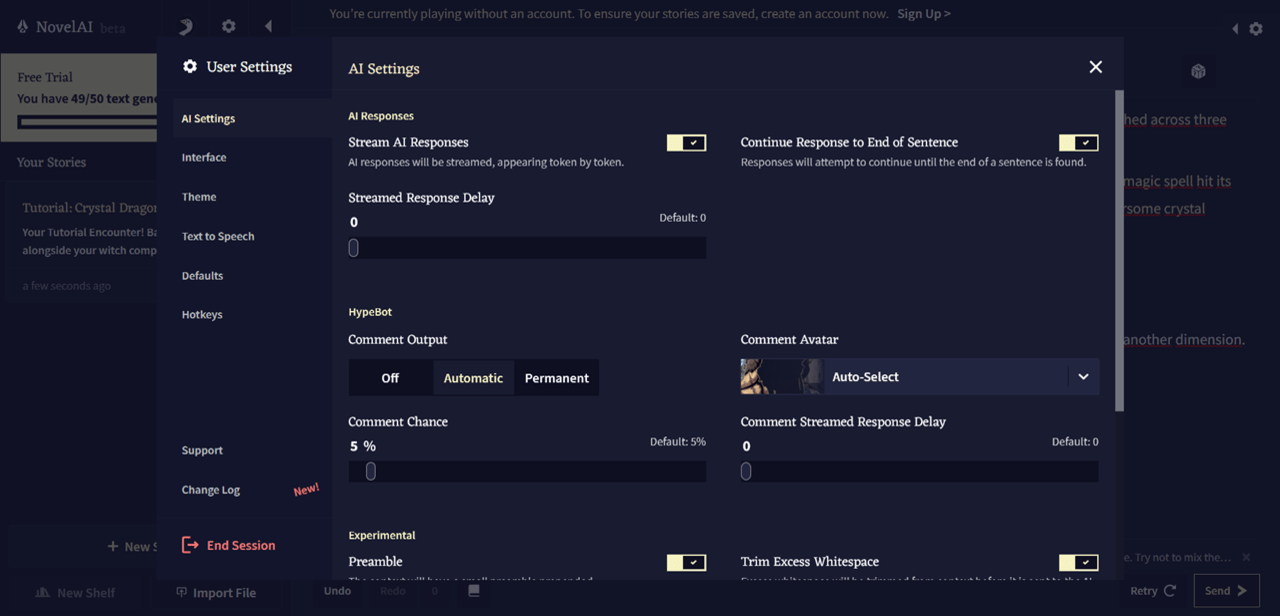
Task: Open the Theme settings tab
Action: (199, 197)
